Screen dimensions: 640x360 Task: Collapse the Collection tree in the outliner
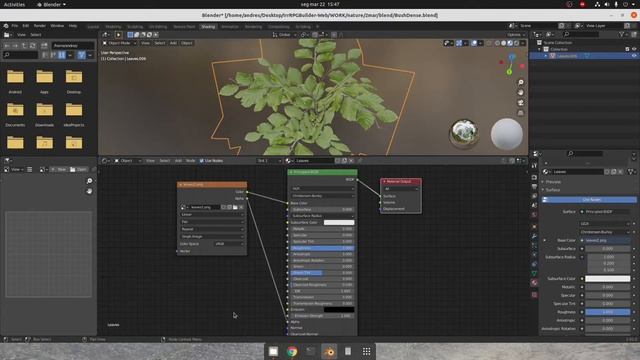539,49
